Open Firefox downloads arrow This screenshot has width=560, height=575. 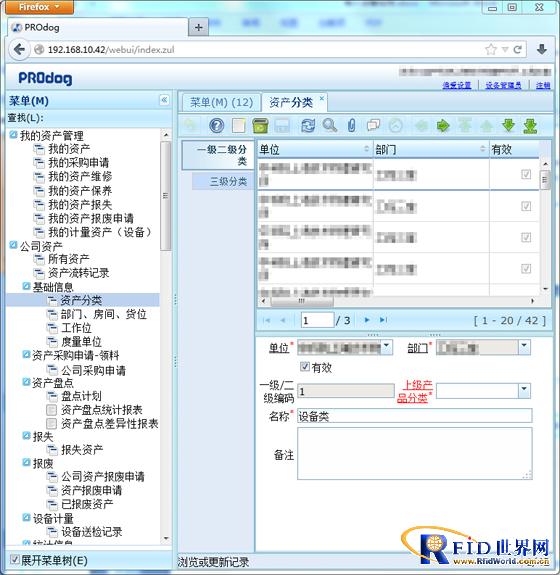(542, 50)
